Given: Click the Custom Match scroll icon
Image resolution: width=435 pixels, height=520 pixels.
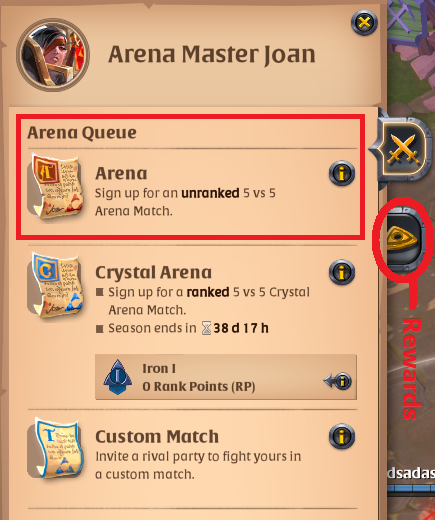Looking at the screenshot, I should 57,448.
